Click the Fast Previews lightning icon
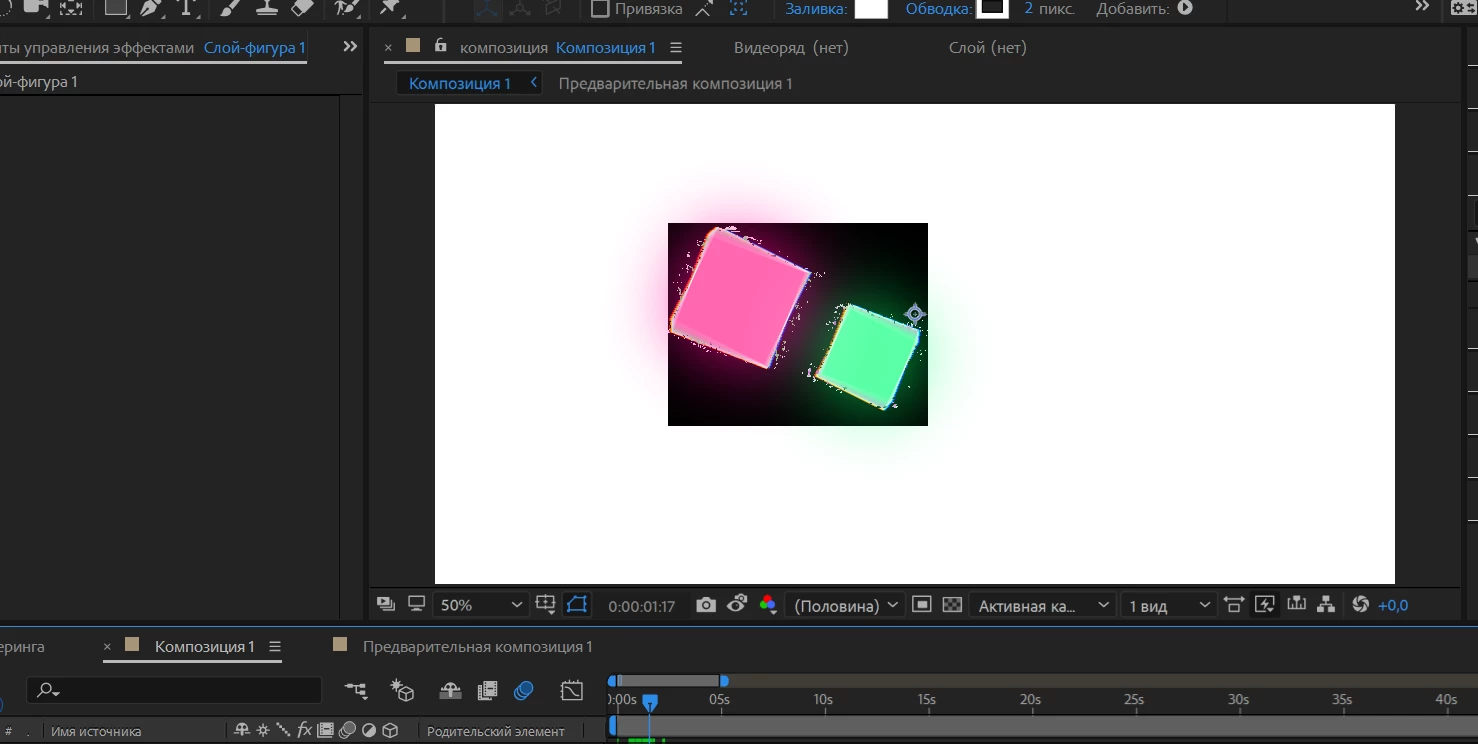Screen dimensions: 1478x744 tap(1265, 604)
